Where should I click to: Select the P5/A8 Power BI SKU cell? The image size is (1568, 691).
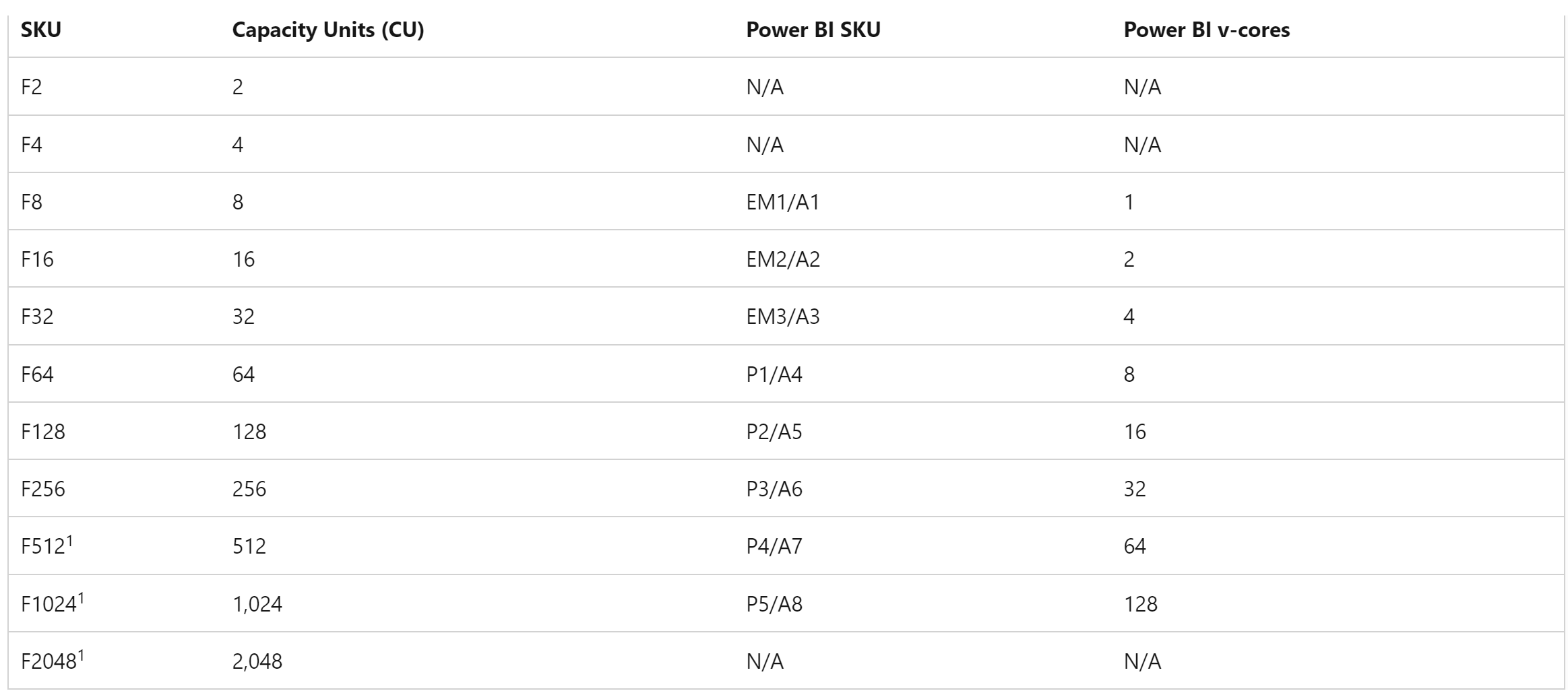point(774,604)
